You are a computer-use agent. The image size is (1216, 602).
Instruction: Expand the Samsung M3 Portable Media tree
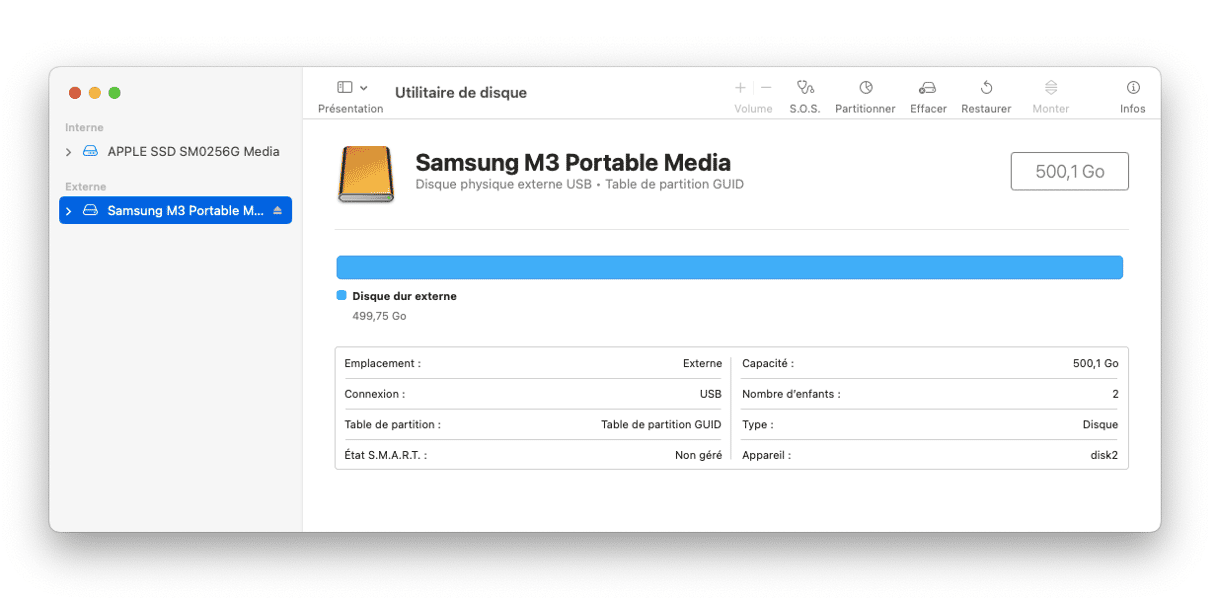pyautogui.click(x=68, y=211)
